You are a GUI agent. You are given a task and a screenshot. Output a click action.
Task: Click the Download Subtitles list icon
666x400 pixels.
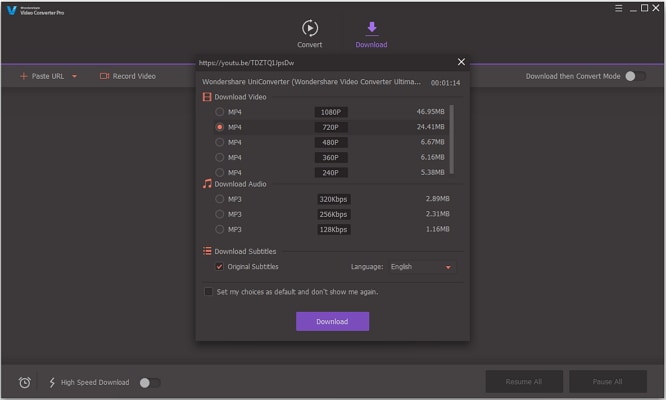[x=207, y=251]
